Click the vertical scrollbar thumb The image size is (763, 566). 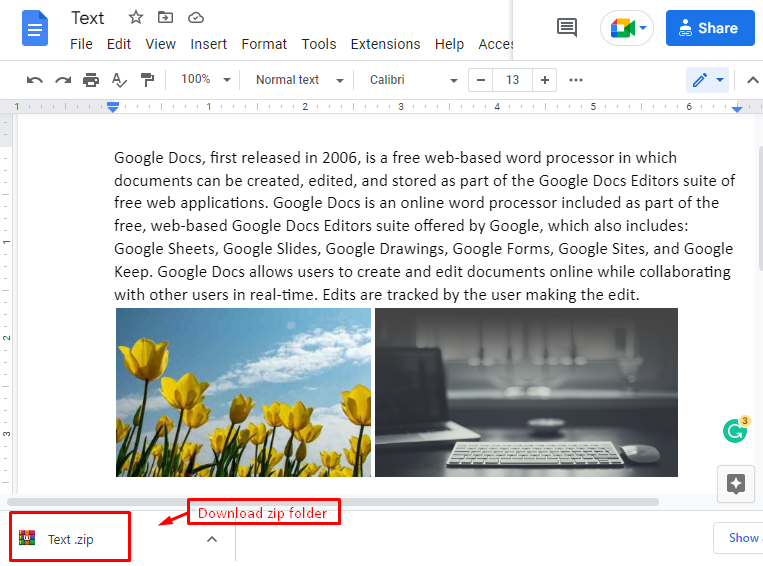click(x=760, y=208)
